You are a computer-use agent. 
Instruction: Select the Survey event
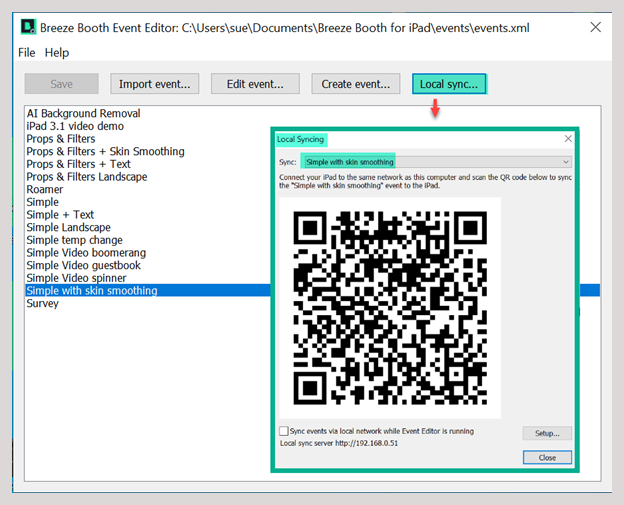pos(43,304)
